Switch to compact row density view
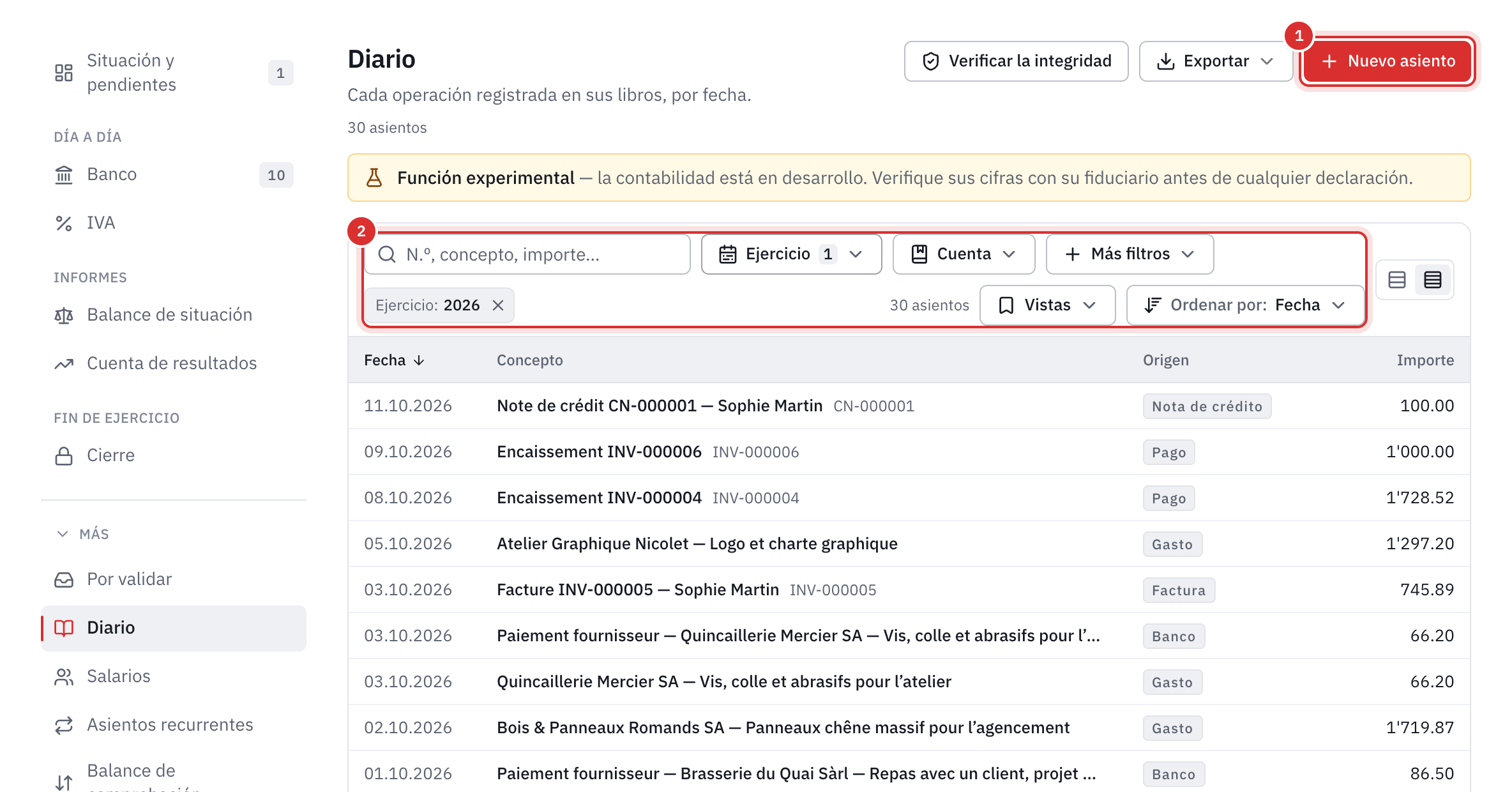The width and height of the screenshot is (1512, 792). pyautogui.click(x=1433, y=280)
